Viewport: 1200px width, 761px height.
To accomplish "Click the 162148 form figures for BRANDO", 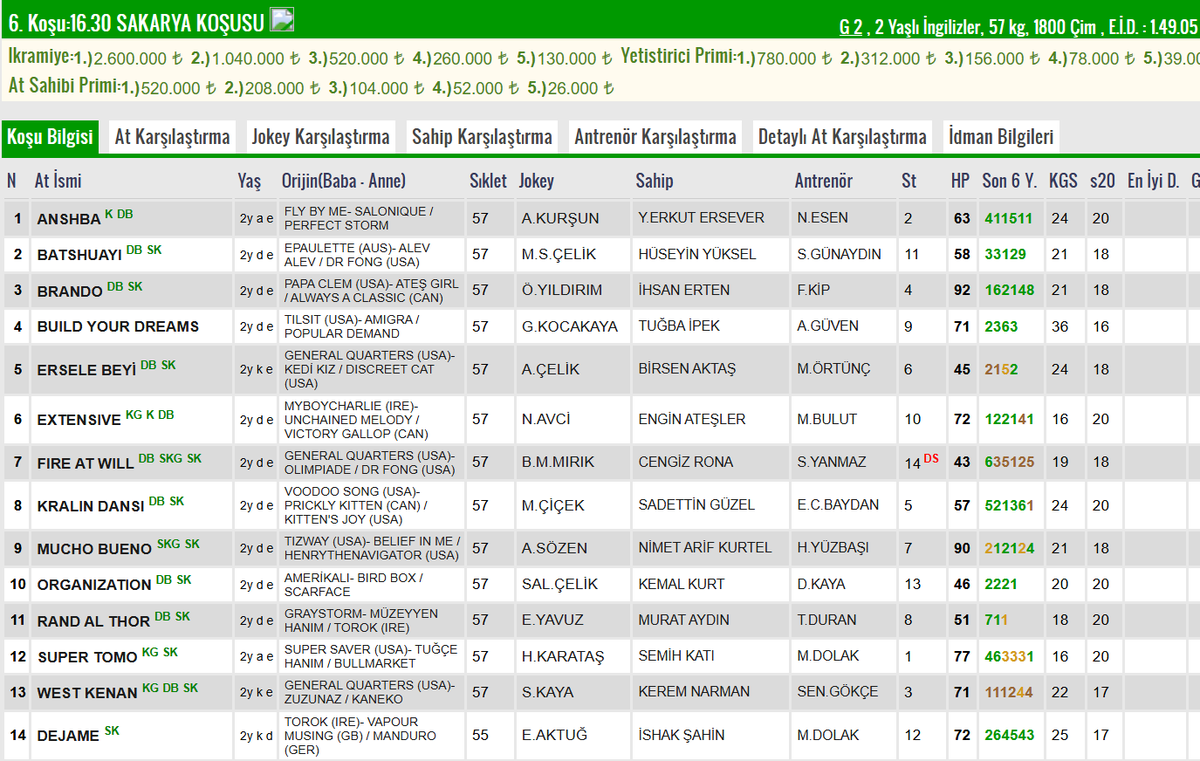I will [1008, 290].
